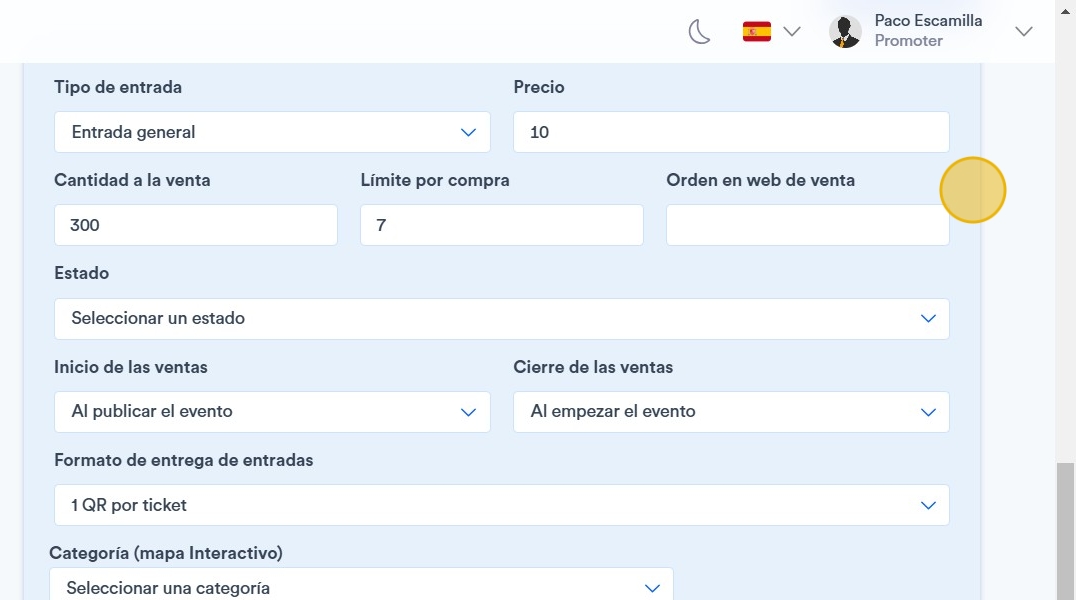This screenshot has width=1076, height=600.
Task: Click the Límite por compra field
Action: [502, 224]
